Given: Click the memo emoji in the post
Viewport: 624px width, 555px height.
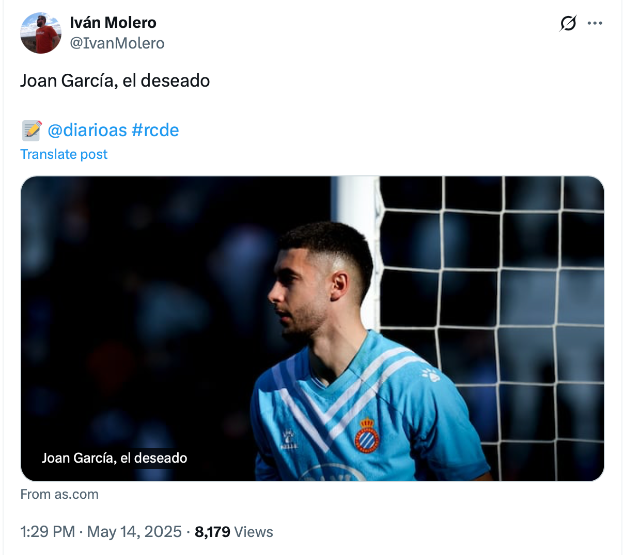Looking at the screenshot, I should point(31,130).
